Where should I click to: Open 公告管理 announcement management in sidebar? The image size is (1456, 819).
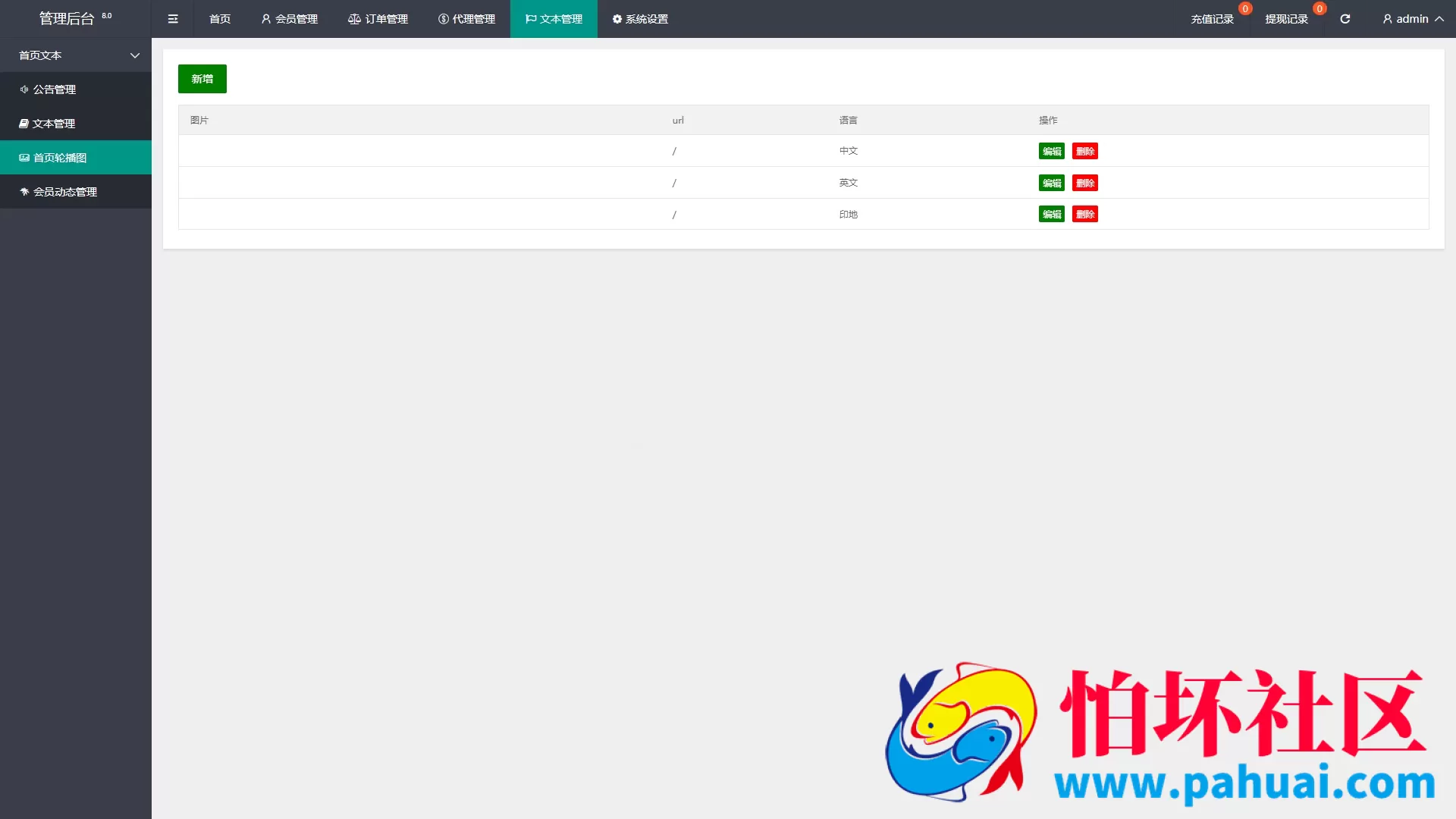tap(54, 89)
